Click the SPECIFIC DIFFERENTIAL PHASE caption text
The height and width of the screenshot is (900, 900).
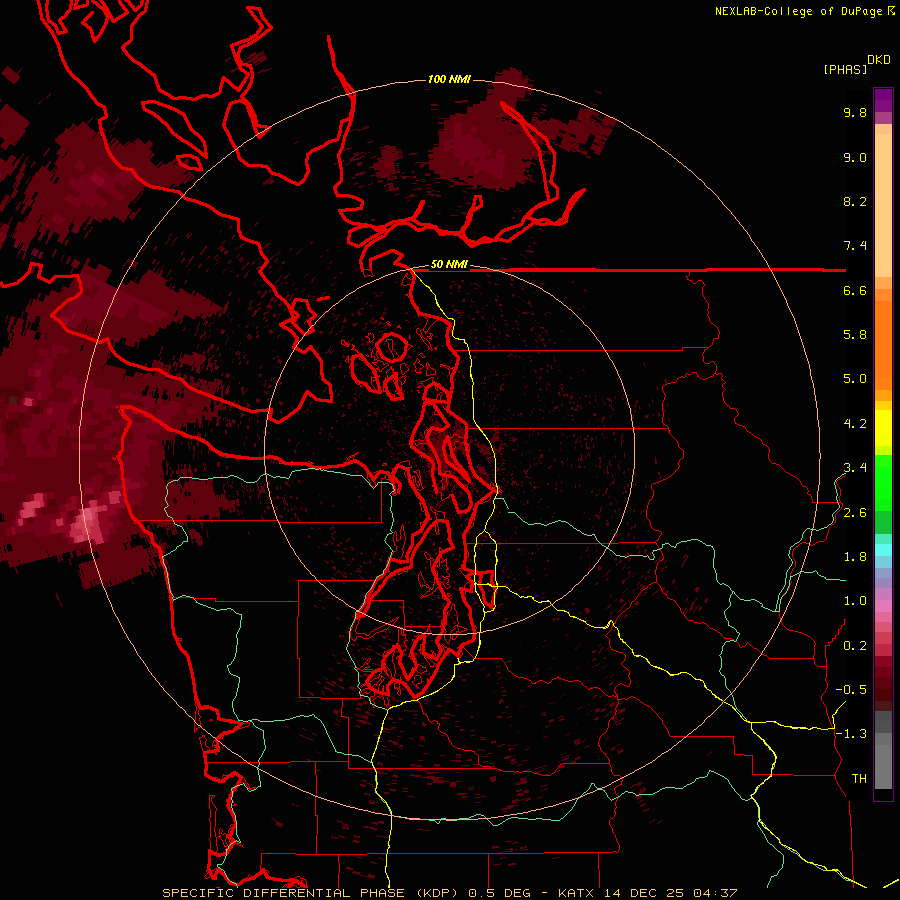(284, 893)
